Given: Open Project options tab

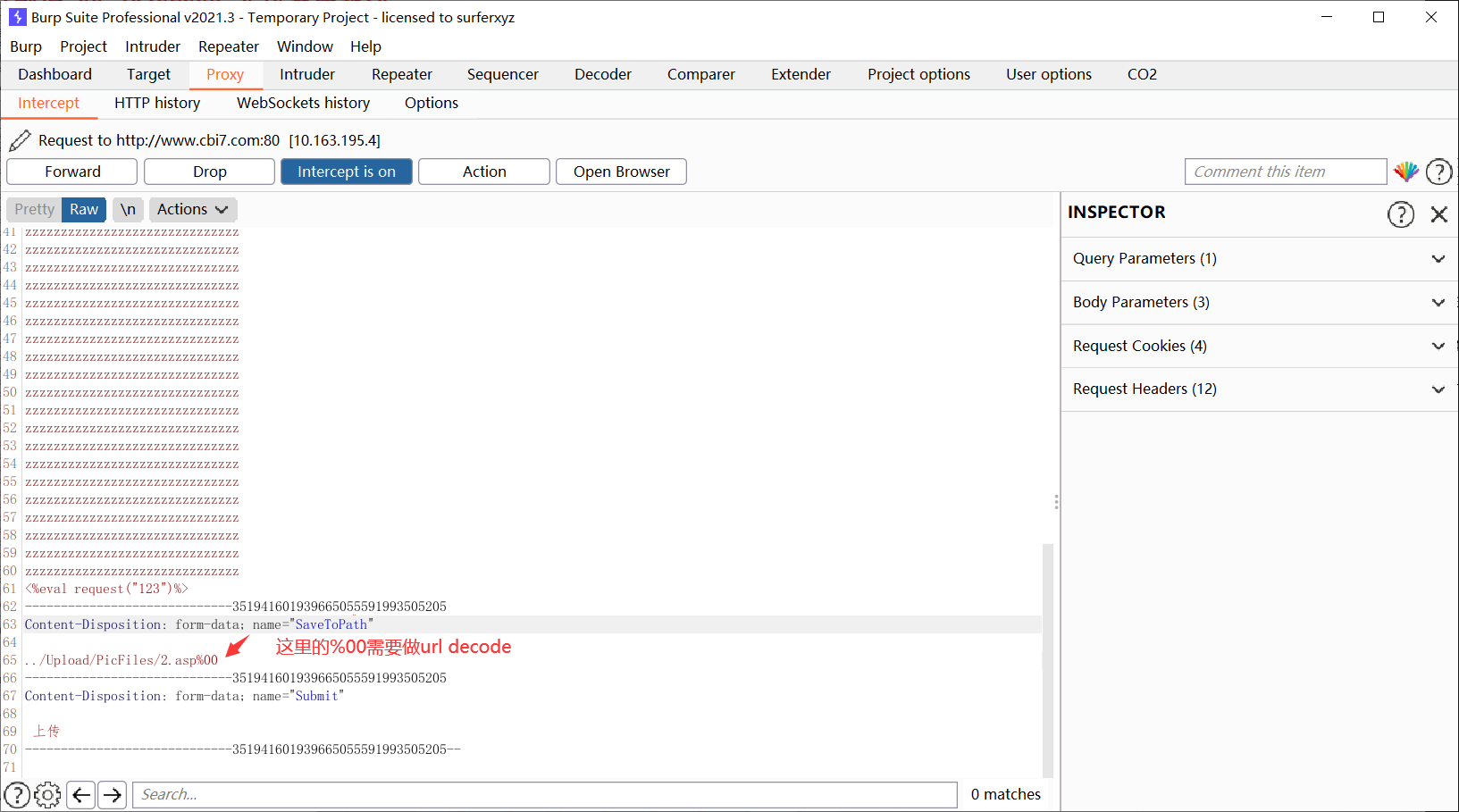Looking at the screenshot, I should point(918,74).
